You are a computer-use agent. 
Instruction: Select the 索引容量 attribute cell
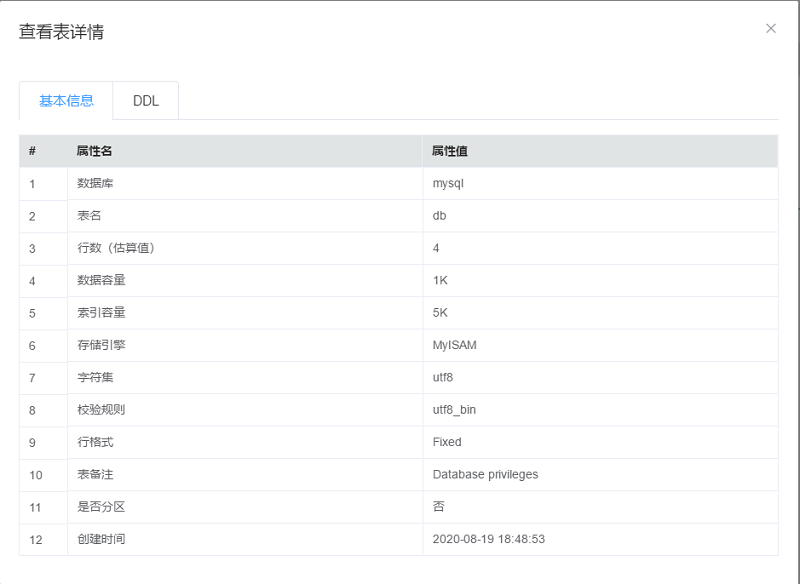tap(245, 313)
